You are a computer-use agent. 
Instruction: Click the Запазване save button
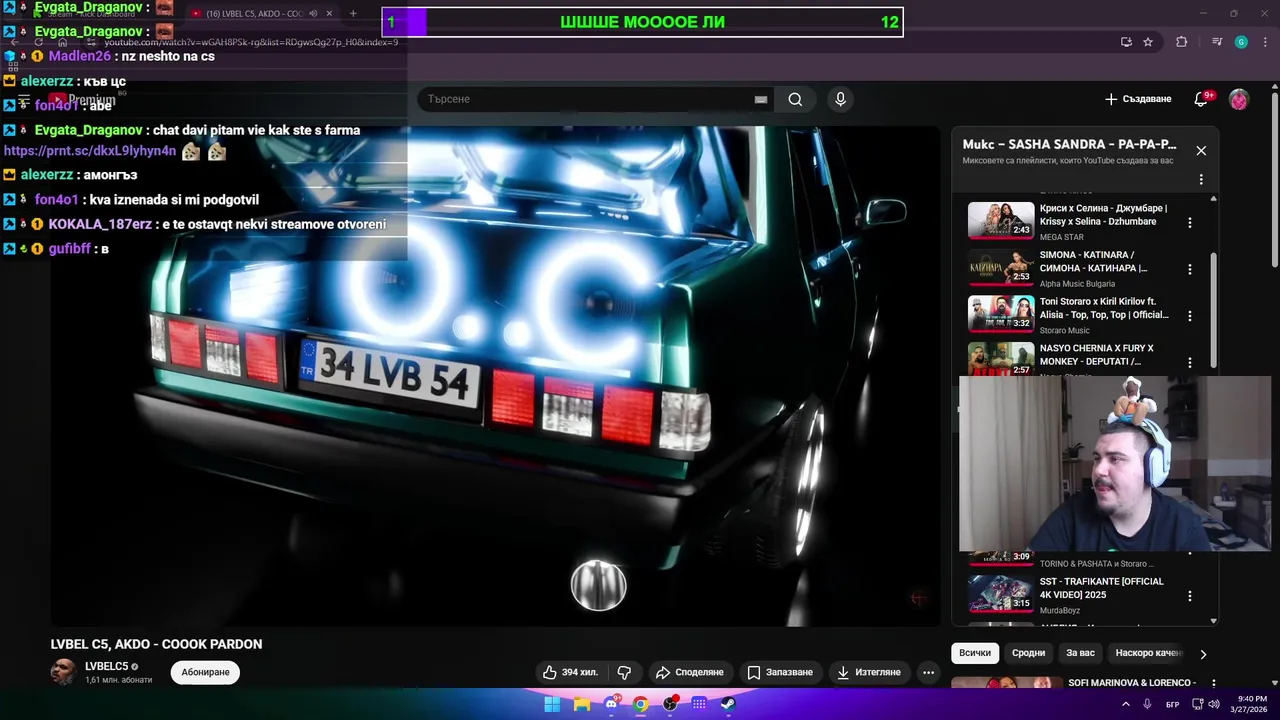(x=780, y=672)
